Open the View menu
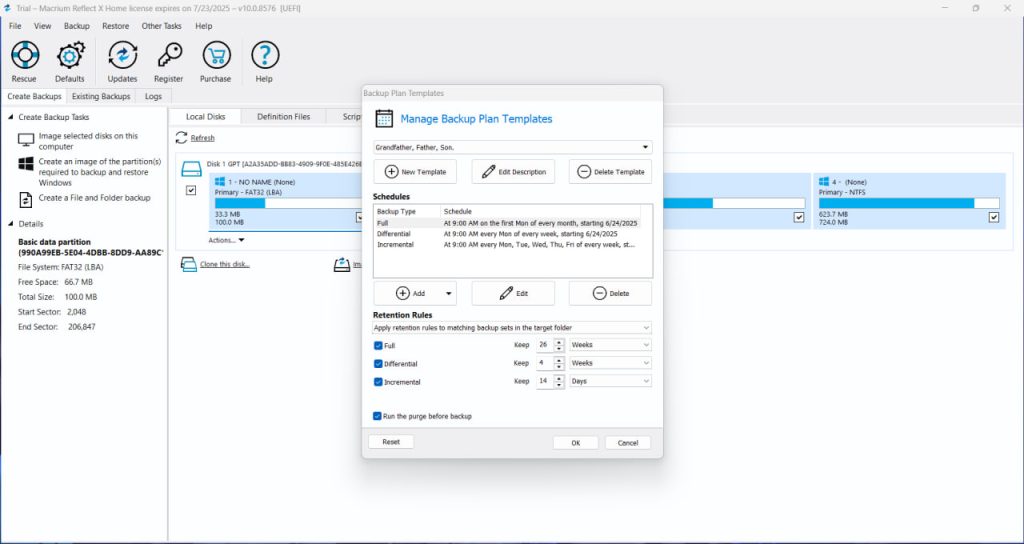The image size is (1024, 544). tap(42, 26)
